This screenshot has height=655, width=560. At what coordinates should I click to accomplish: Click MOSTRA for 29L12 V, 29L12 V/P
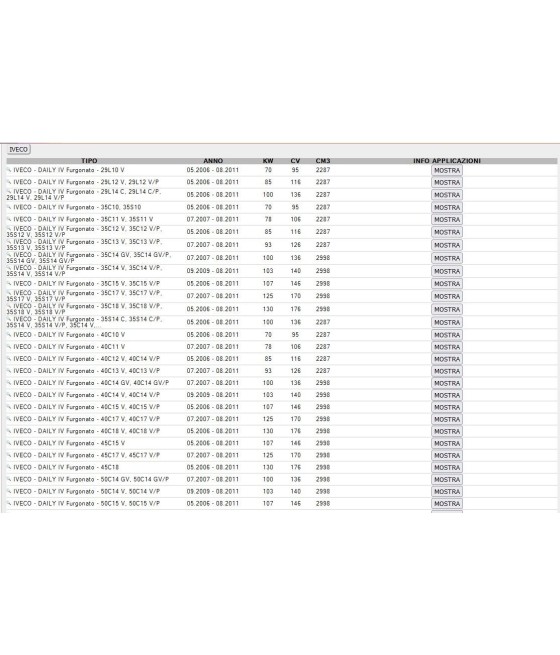pos(447,183)
